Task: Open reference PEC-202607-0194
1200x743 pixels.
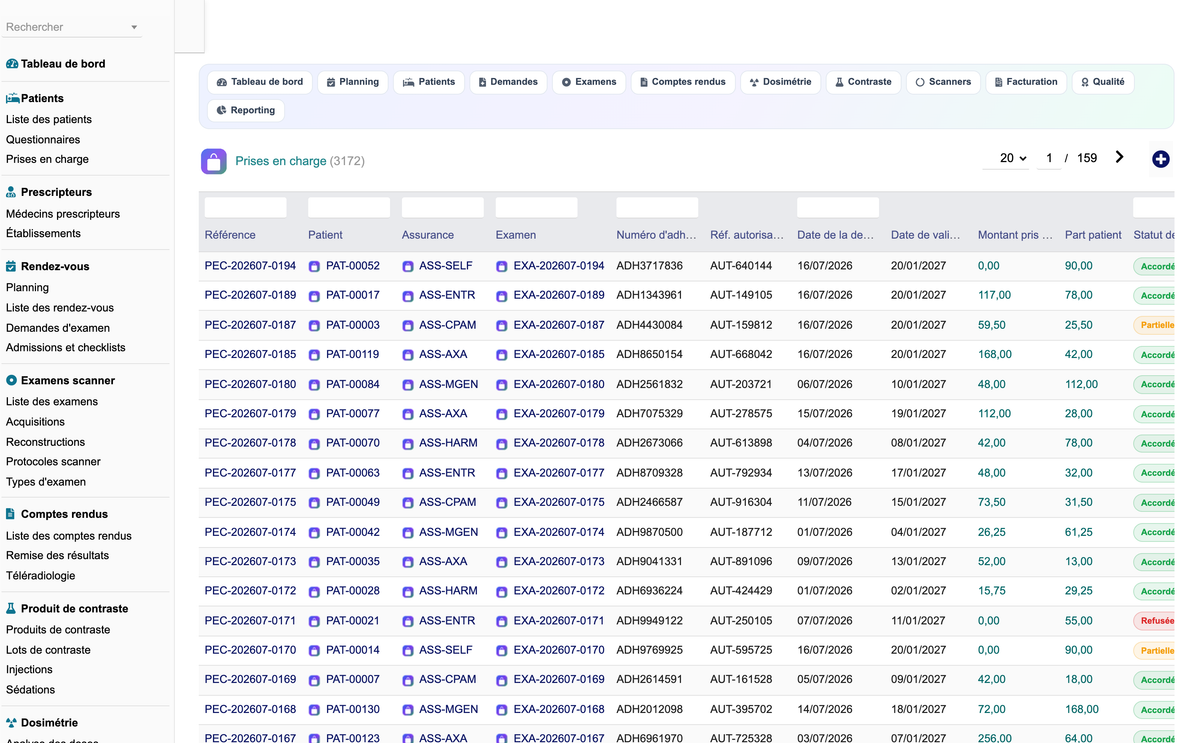Action: (x=250, y=266)
